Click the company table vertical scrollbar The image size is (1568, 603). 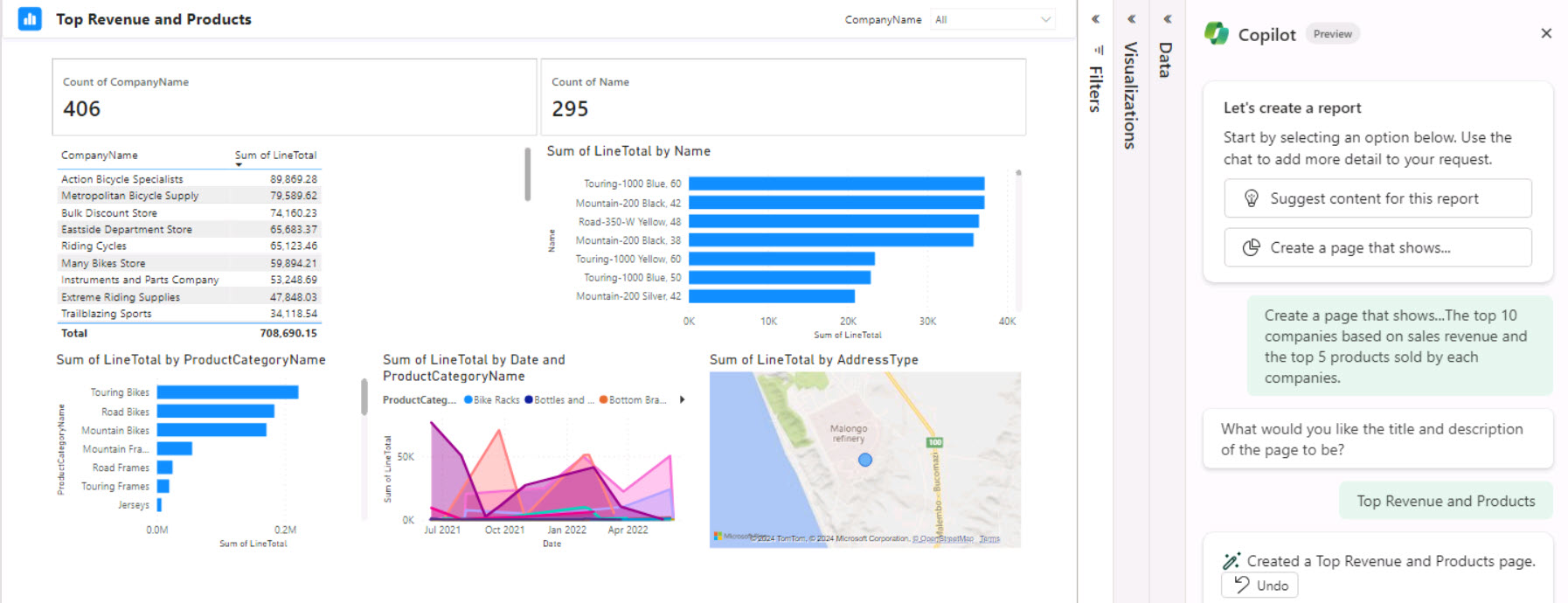(x=527, y=175)
